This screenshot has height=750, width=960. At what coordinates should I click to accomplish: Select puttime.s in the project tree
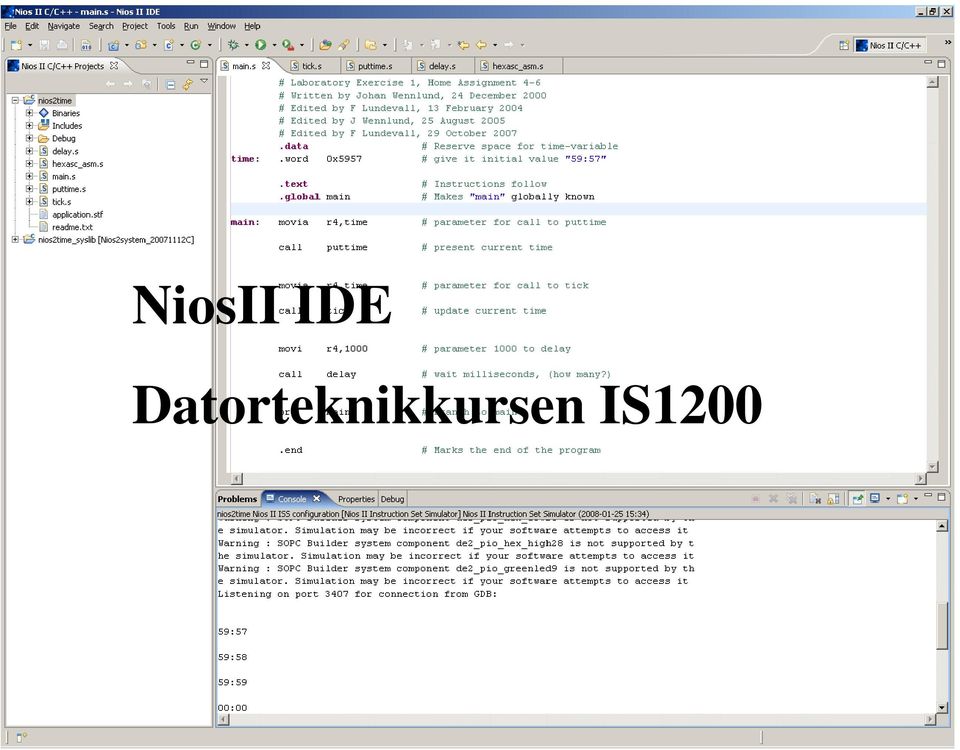point(69,189)
